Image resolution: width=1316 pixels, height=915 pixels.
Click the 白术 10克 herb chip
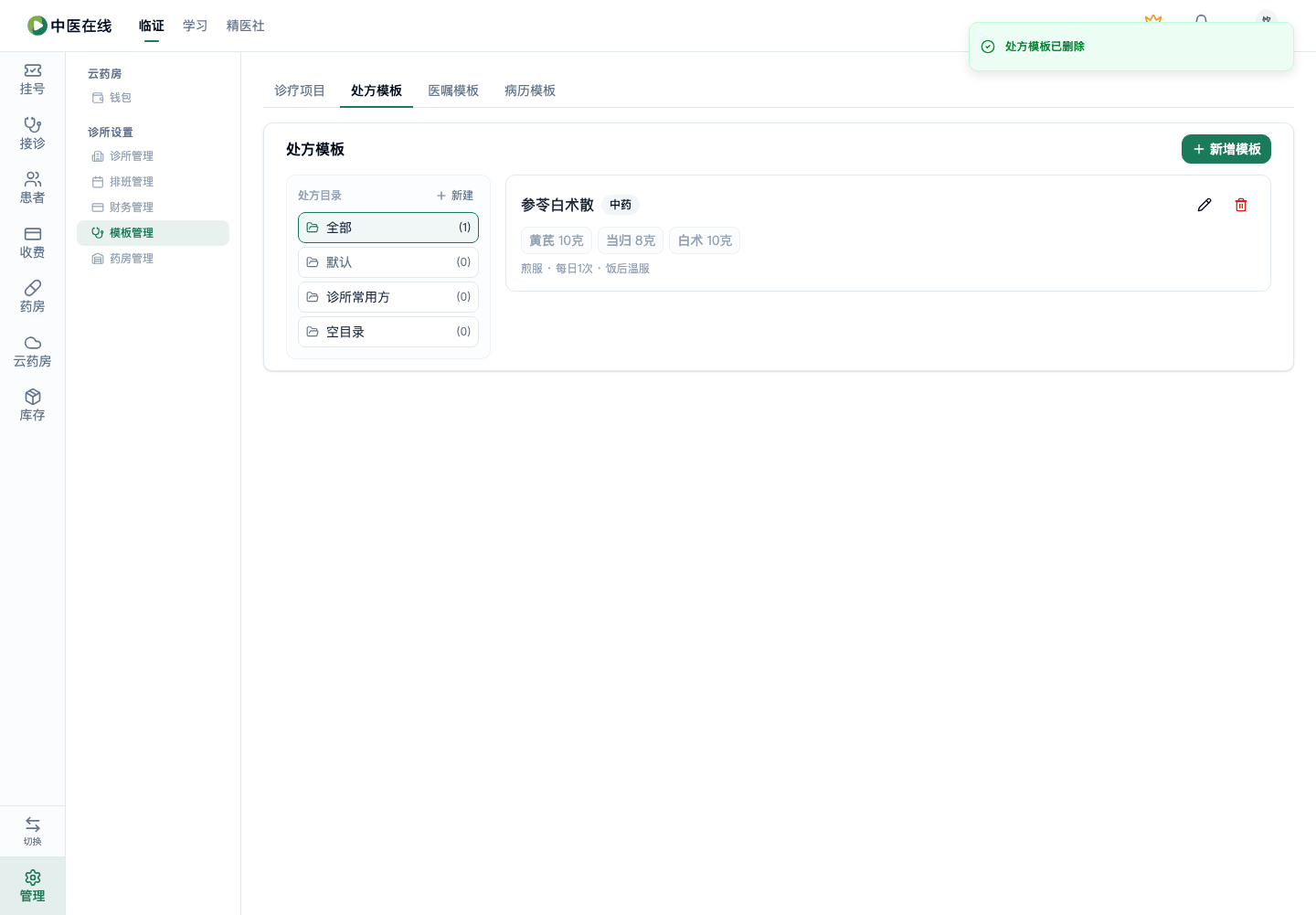(x=705, y=240)
